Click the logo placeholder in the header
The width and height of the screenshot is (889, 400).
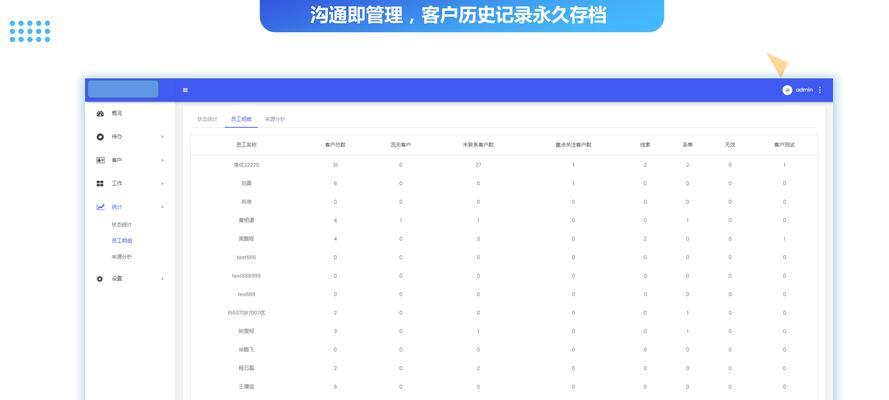tap(123, 89)
